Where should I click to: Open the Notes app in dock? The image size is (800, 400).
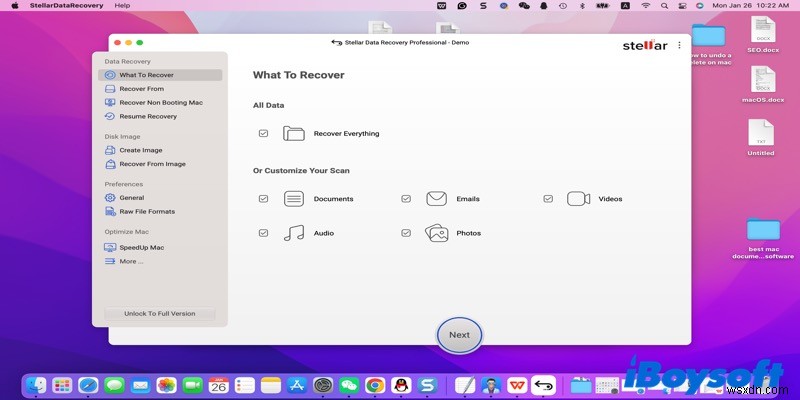[270, 385]
